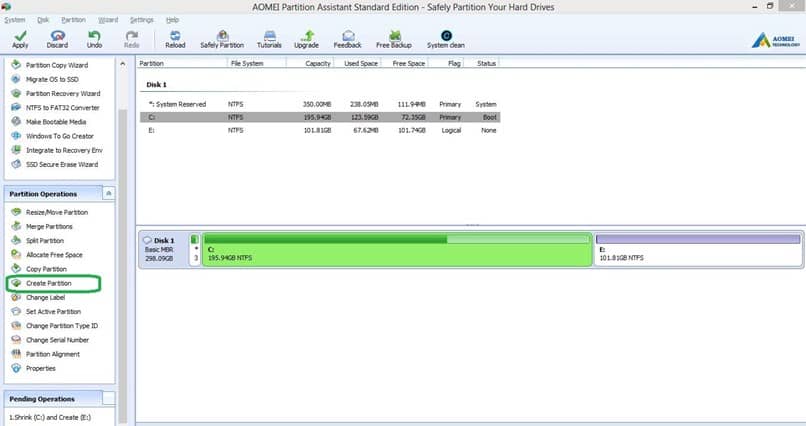Open the Help menu
The height and width of the screenshot is (426, 806).
point(172,20)
